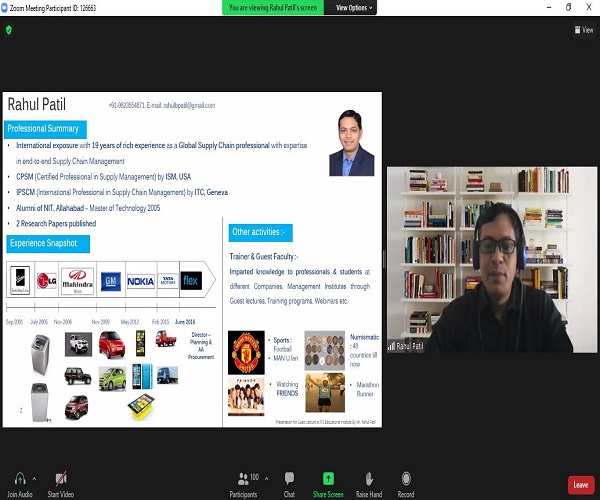Open the View layout menu at top right

tap(584, 30)
